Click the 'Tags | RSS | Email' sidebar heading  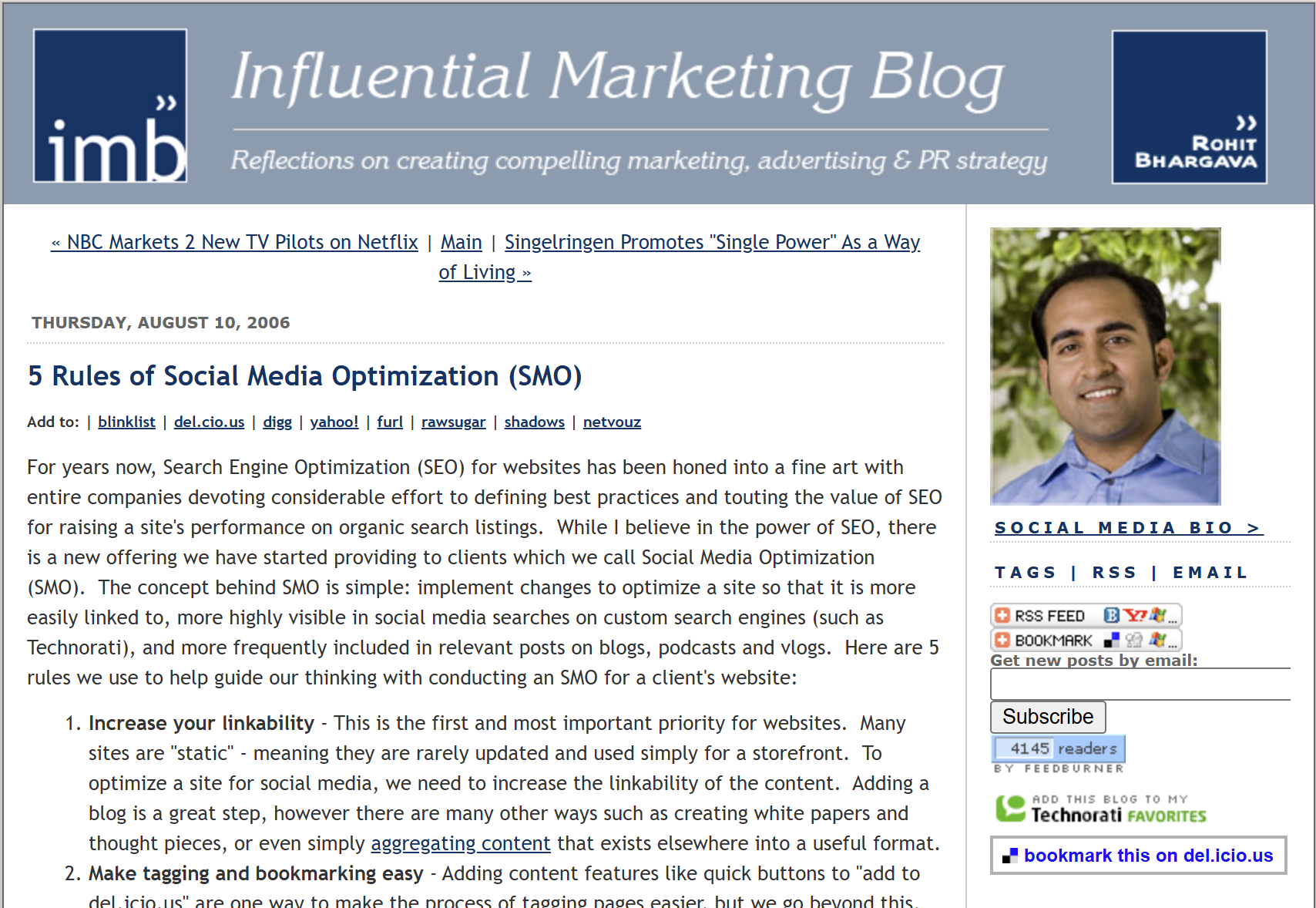pos(1121,573)
